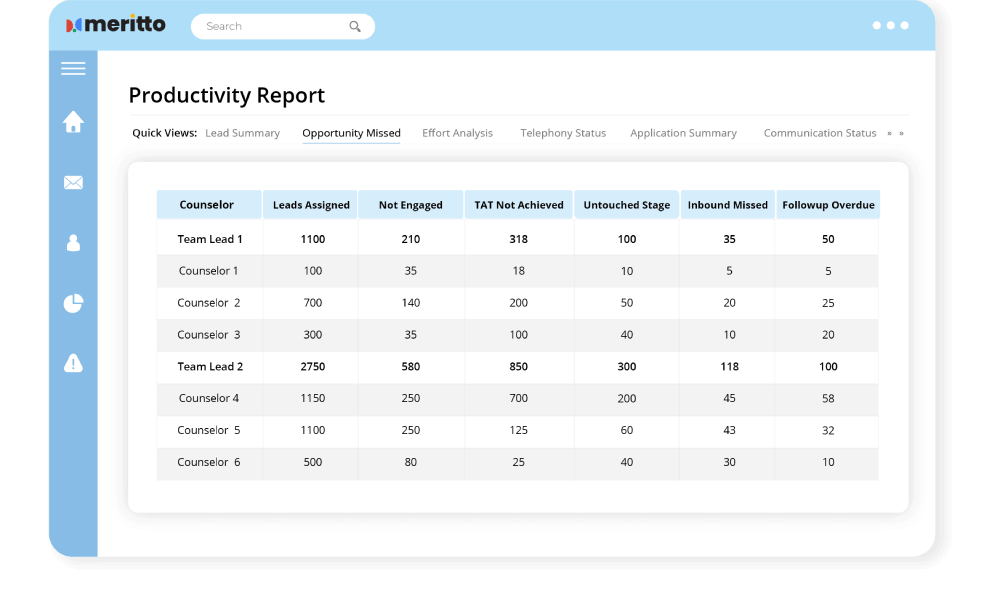This screenshot has width=1000, height=590.
Task: Select the Opportunity Missed tab
Action: (351, 133)
